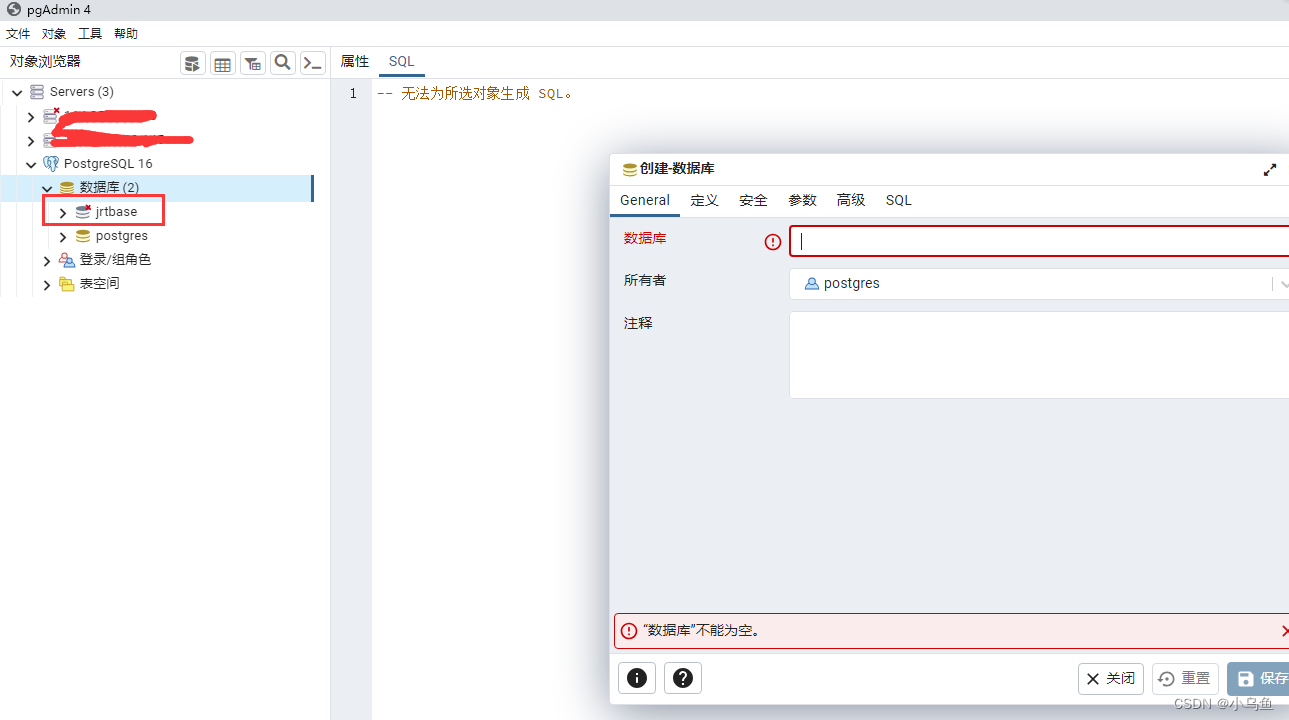Click into the 注释 comment text area
This screenshot has width=1289, height=720.
(1039, 355)
